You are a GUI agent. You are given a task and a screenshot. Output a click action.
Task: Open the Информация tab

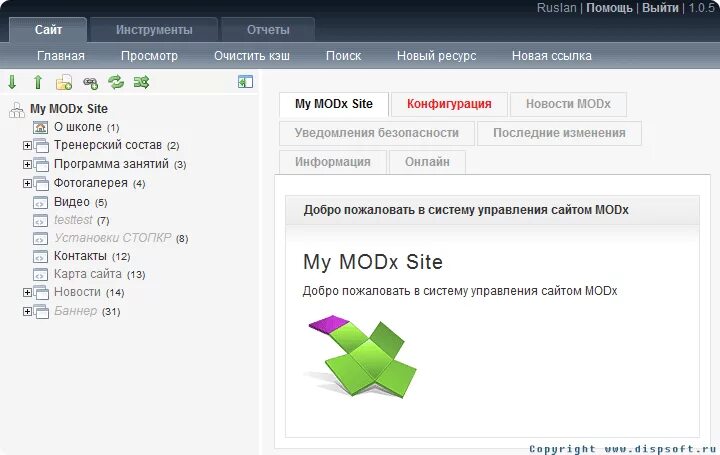point(332,162)
